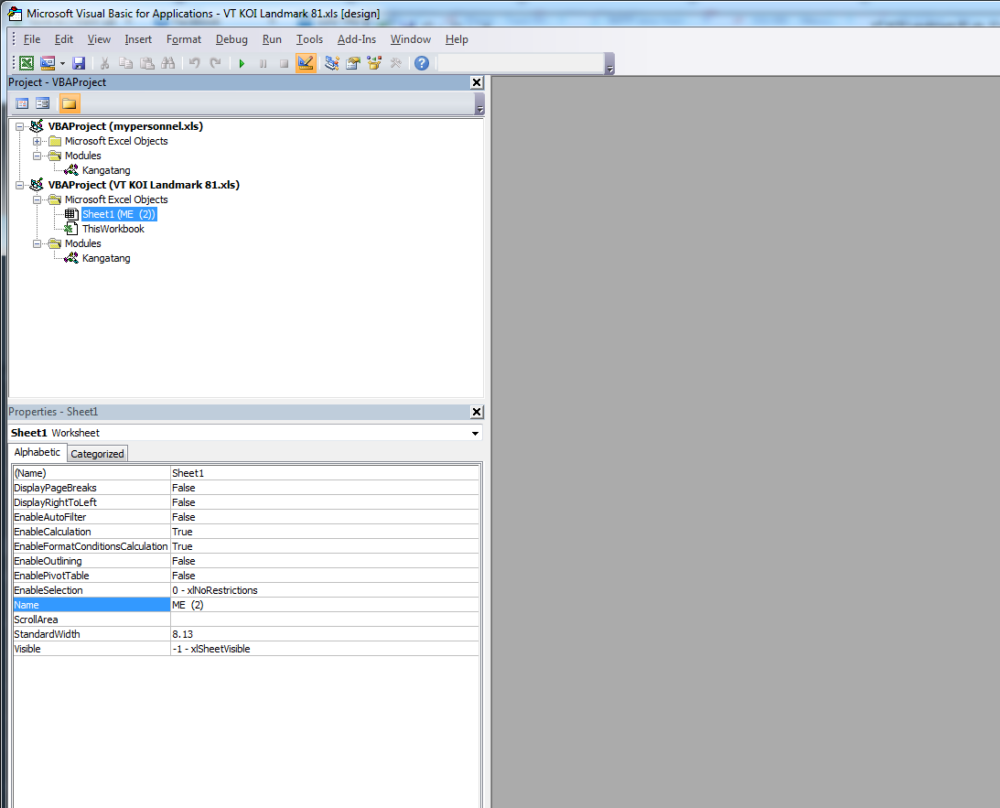Open the Add-Ins menu
Viewport: 1000px width, 808px height.
(357, 40)
